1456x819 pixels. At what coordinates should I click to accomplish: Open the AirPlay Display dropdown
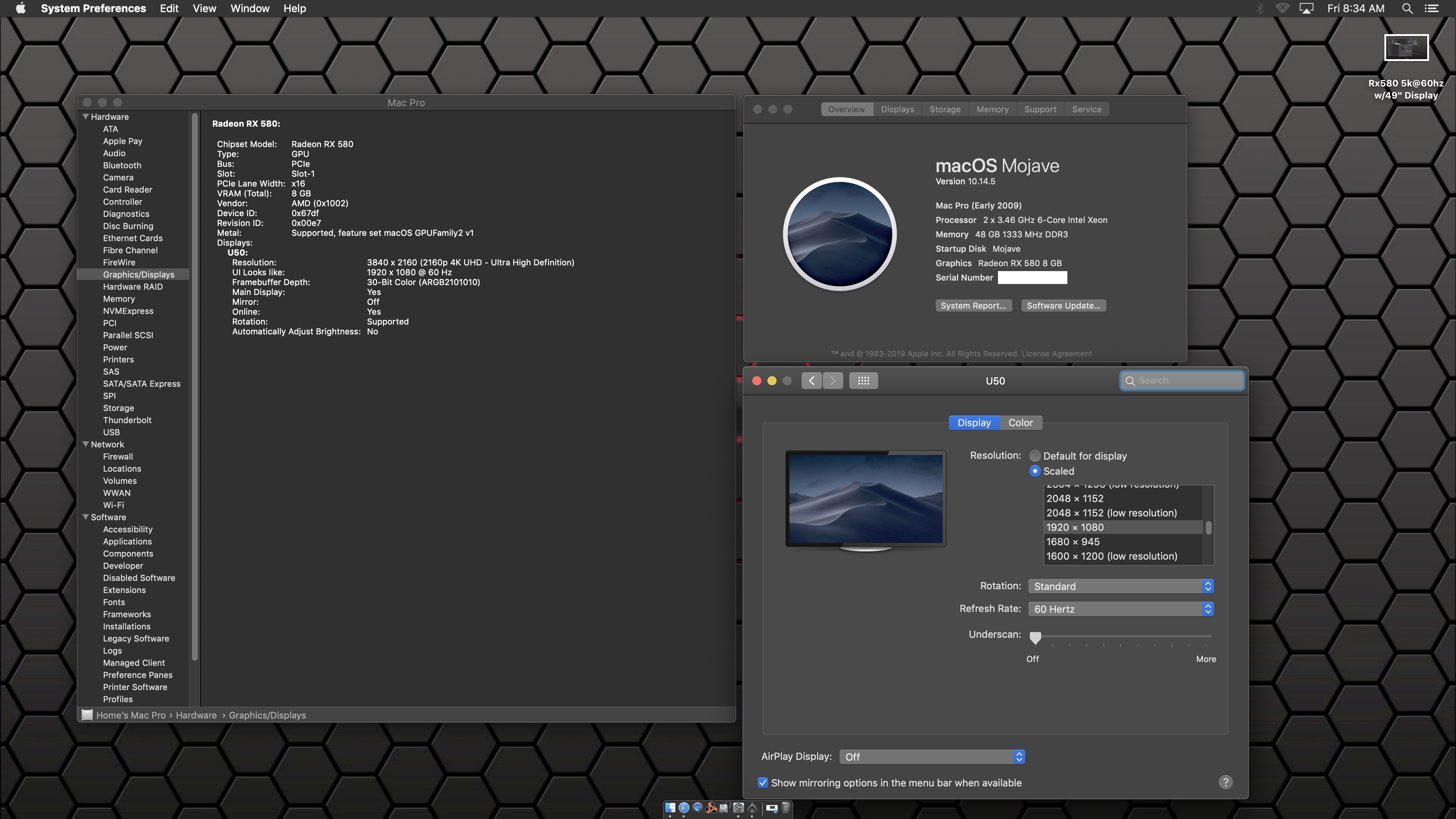tap(932, 757)
